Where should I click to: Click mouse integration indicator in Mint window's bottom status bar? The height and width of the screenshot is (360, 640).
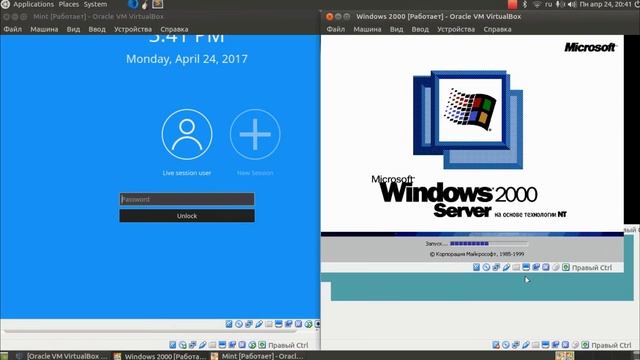pyautogui.click(x=252, y=345)
